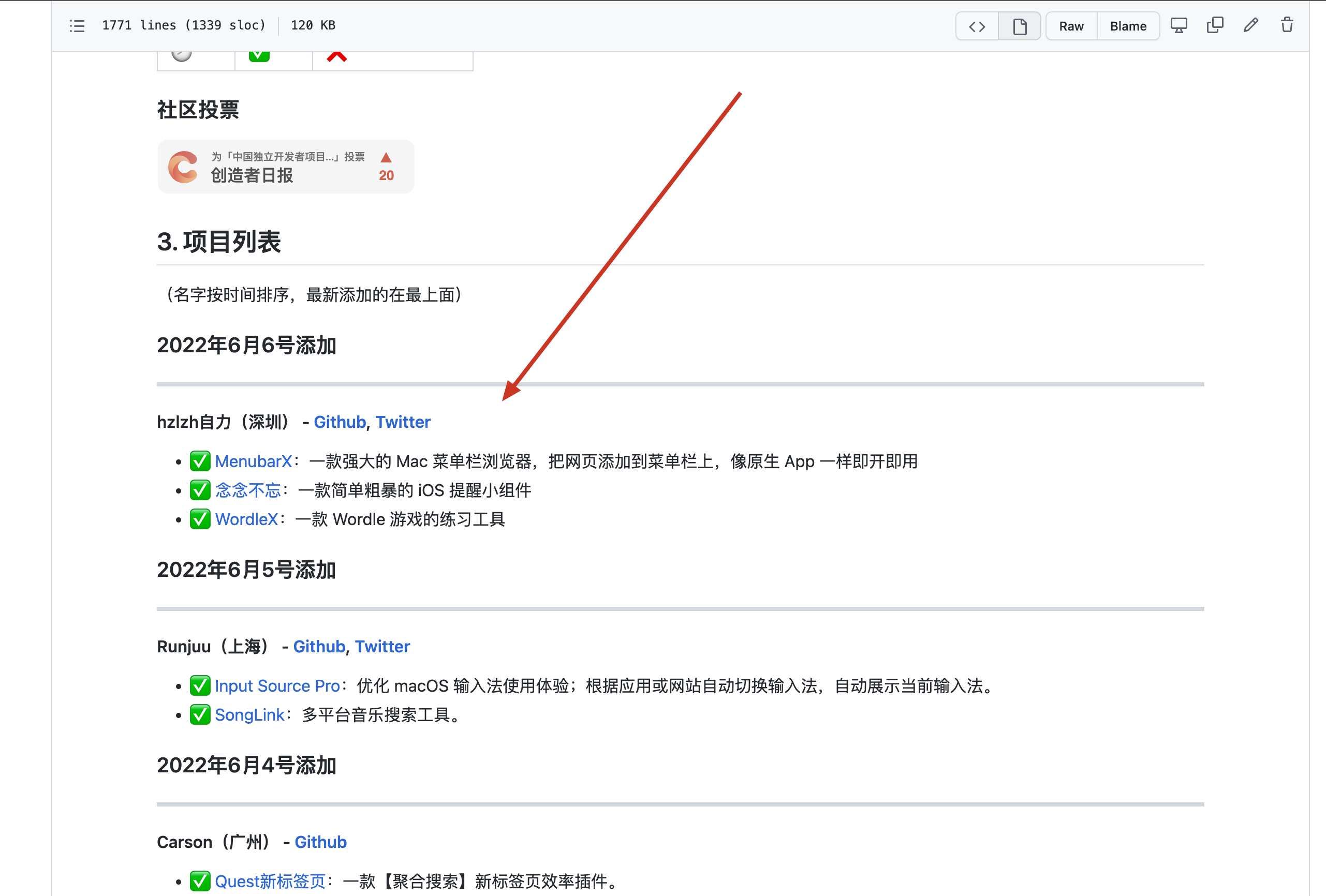Open the Quest新标签页 plugin link

pos(269,881)
